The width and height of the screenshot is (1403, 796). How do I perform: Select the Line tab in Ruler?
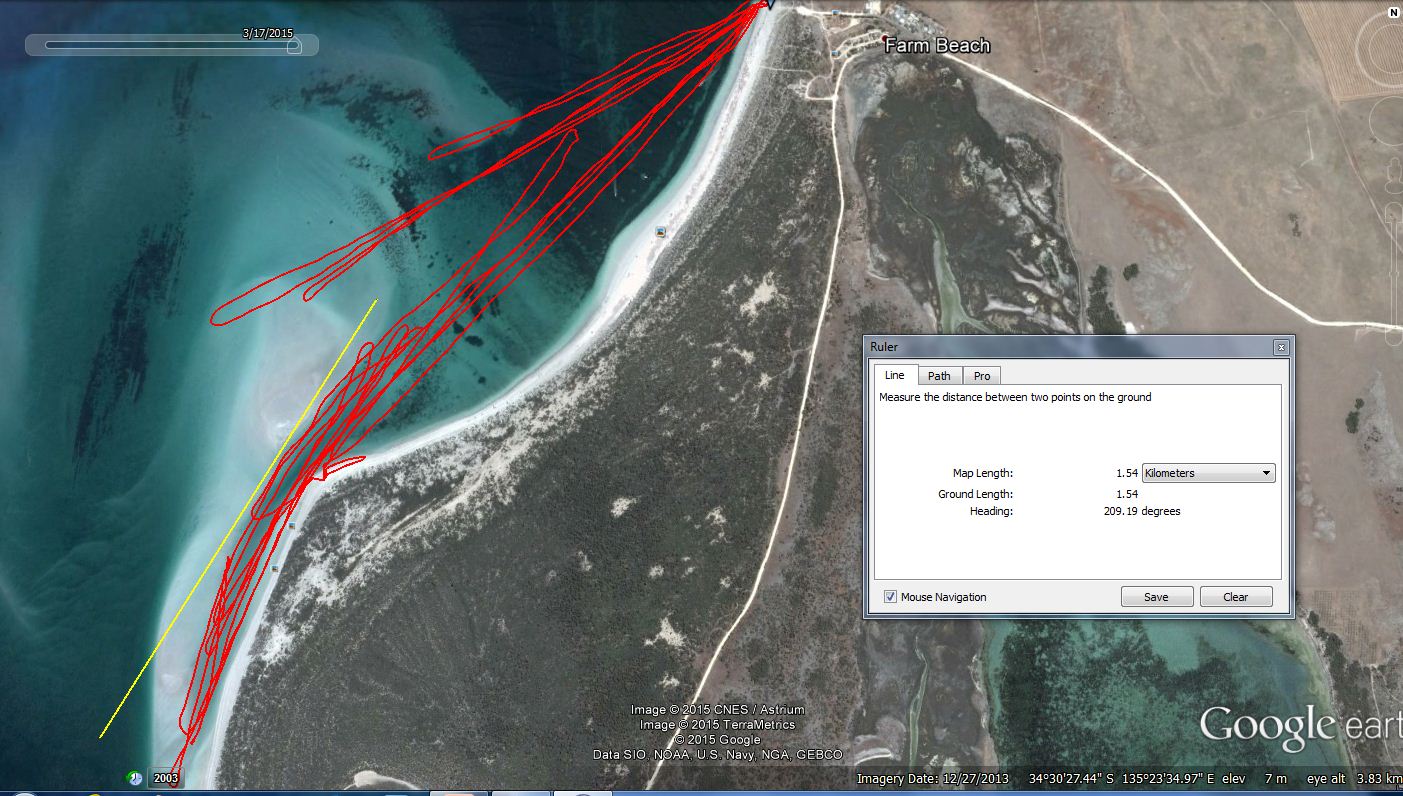pos(894,375)
